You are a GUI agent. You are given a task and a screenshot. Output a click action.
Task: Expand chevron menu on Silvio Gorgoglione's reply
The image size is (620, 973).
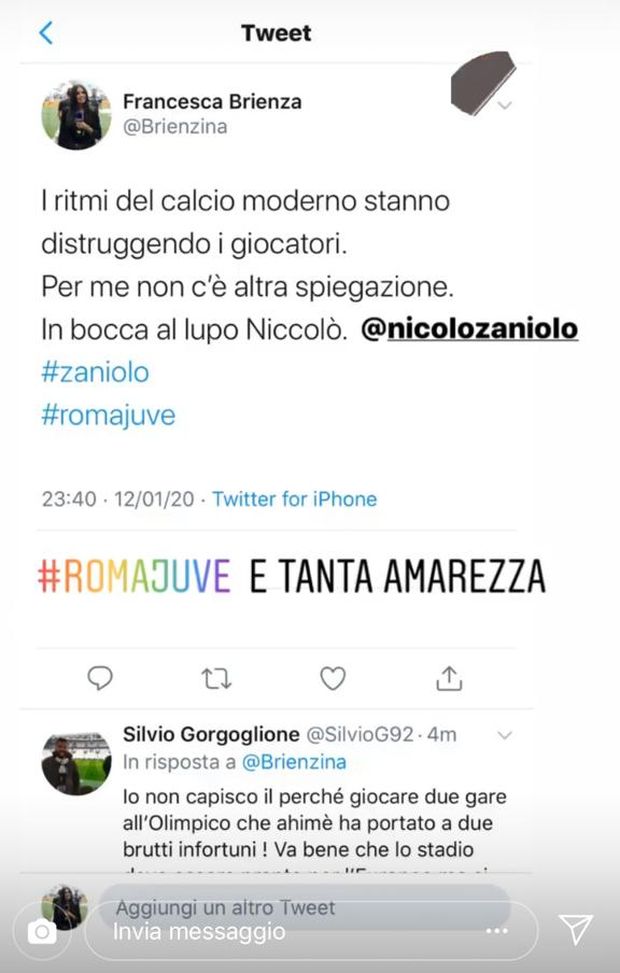tap(505, 735)
